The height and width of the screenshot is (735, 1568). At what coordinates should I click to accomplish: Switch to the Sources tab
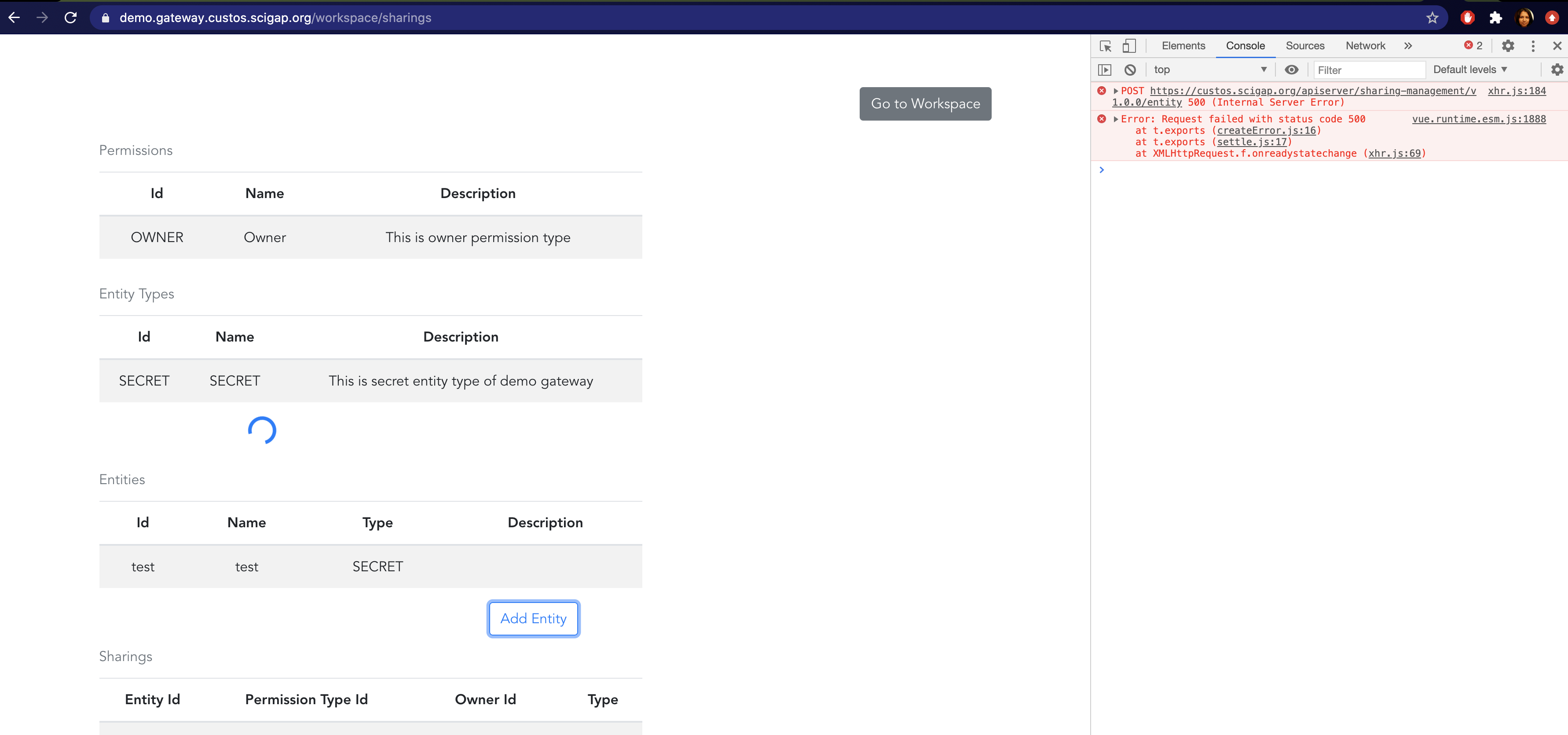[x=1304, y=46]
